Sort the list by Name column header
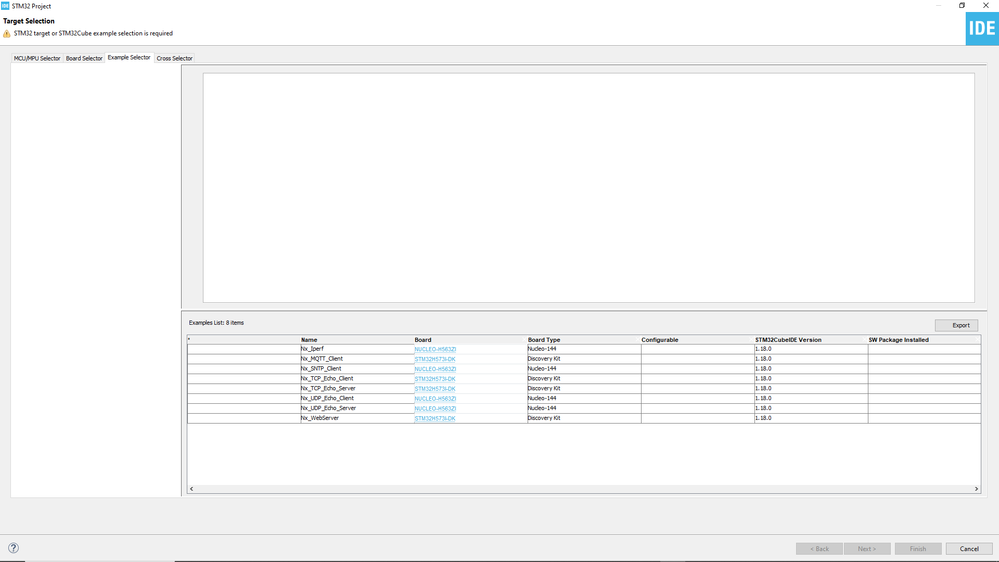This screenshot has width=999, height=562. (357, 340)
